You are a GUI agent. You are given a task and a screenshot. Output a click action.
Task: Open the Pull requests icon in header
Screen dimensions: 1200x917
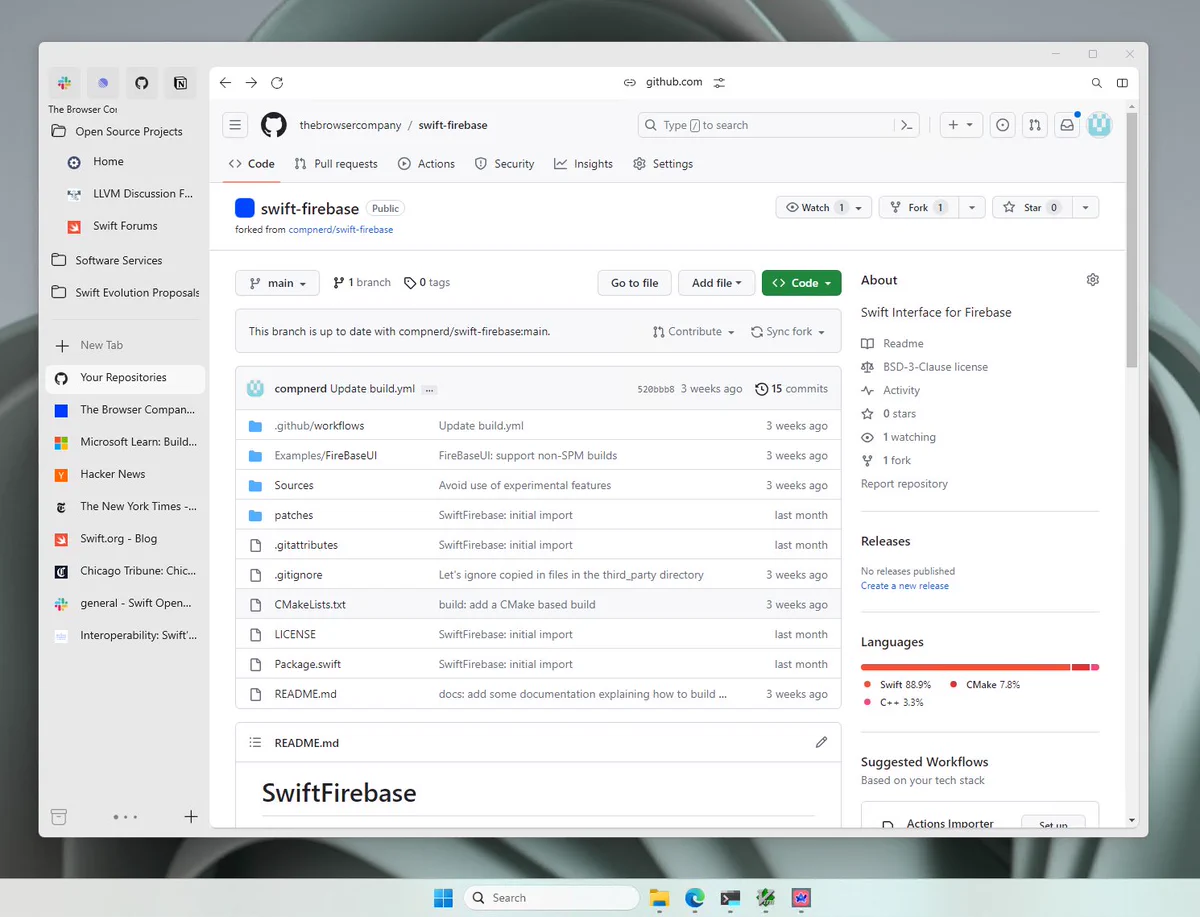[x=1035, y=125]
